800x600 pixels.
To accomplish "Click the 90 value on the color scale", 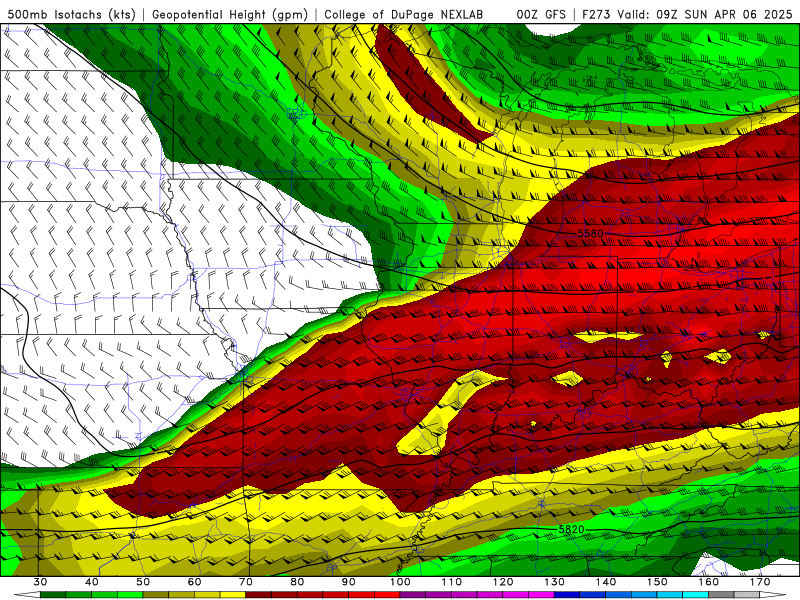I will pos(349,582).
